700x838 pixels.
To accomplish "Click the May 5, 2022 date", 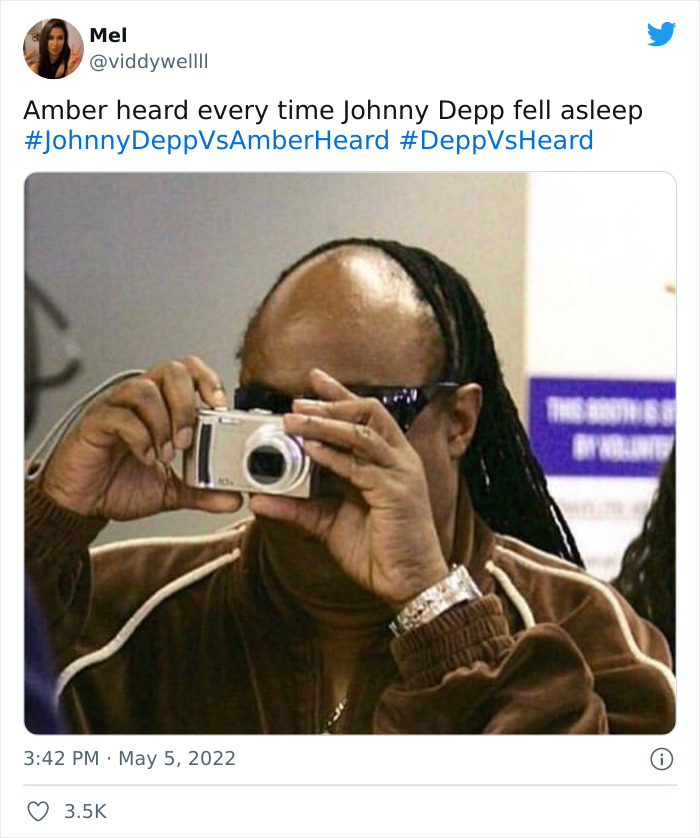I will 177,758.
